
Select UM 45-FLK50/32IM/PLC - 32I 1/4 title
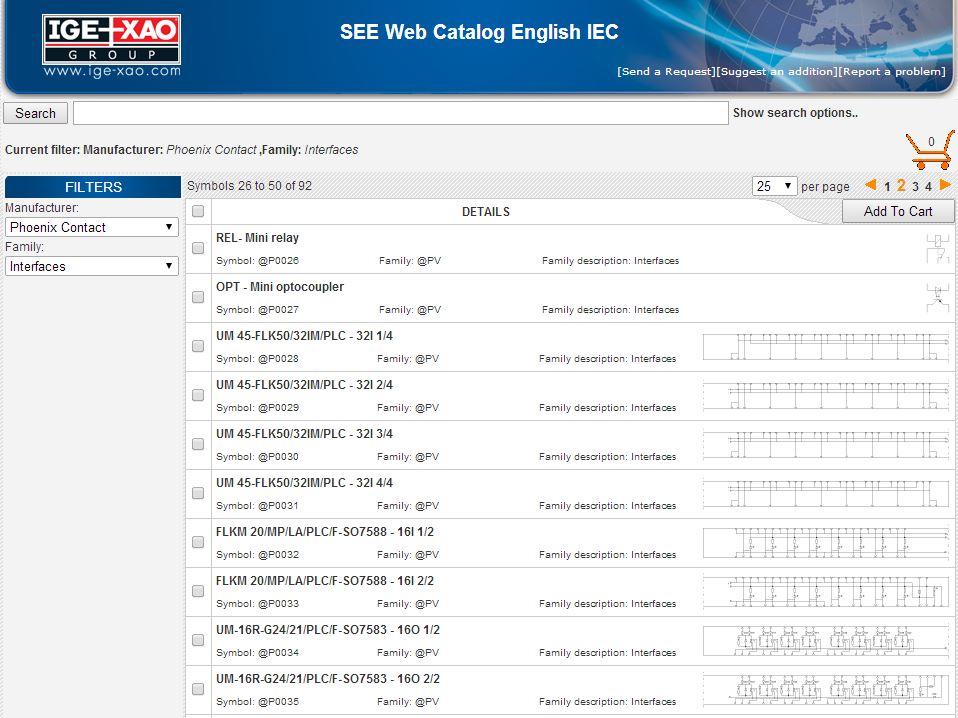[x=304, y=335]
